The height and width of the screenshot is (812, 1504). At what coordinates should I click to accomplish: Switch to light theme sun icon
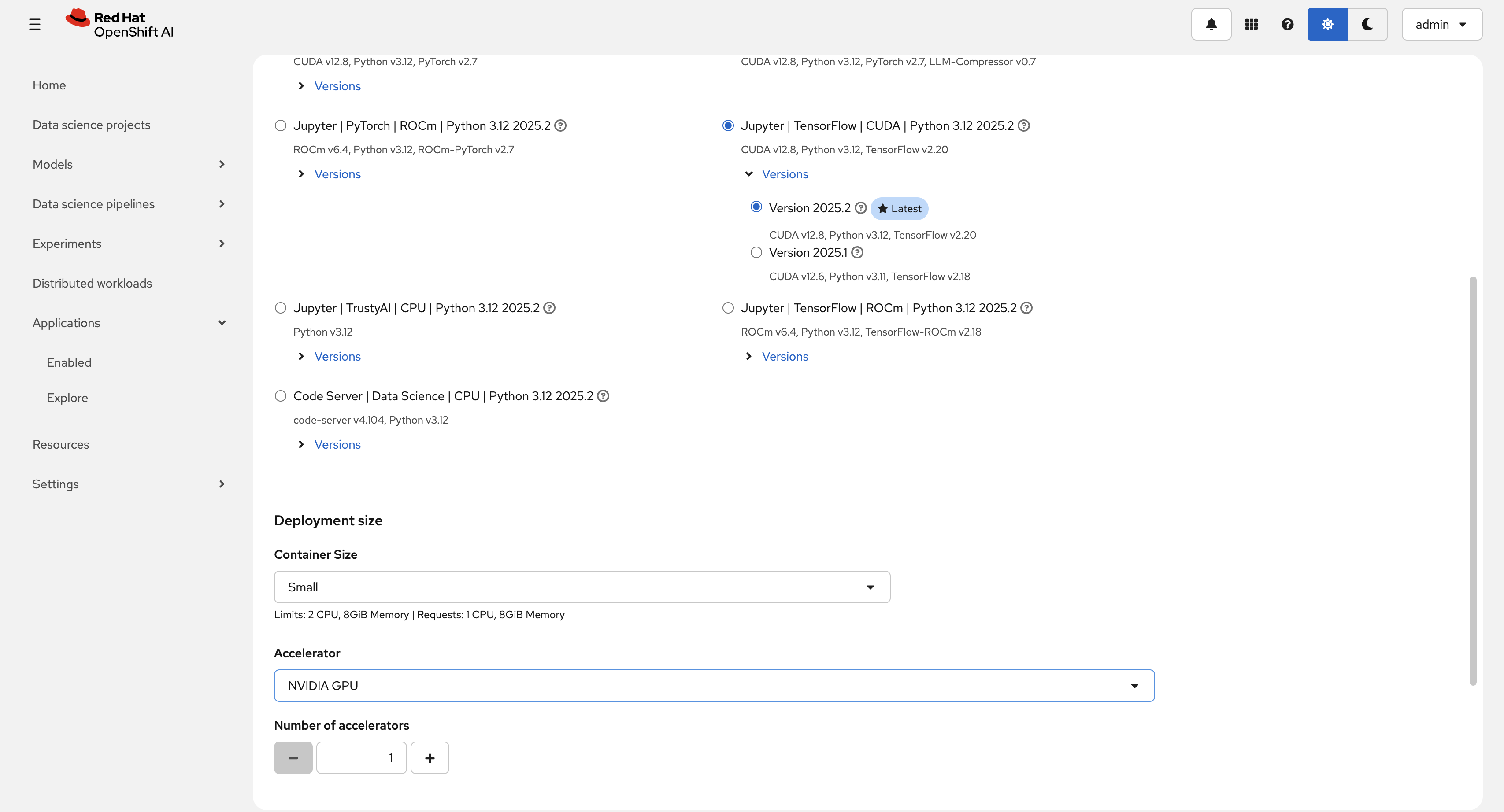(1328, 24)
